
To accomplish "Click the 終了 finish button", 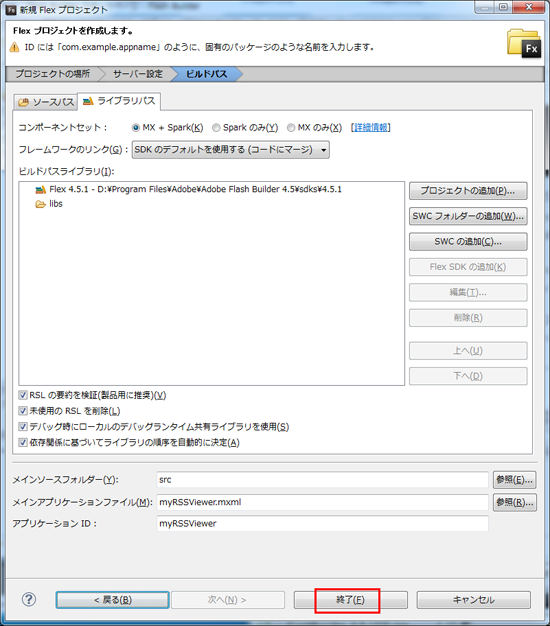I will (x=350, y=600).
